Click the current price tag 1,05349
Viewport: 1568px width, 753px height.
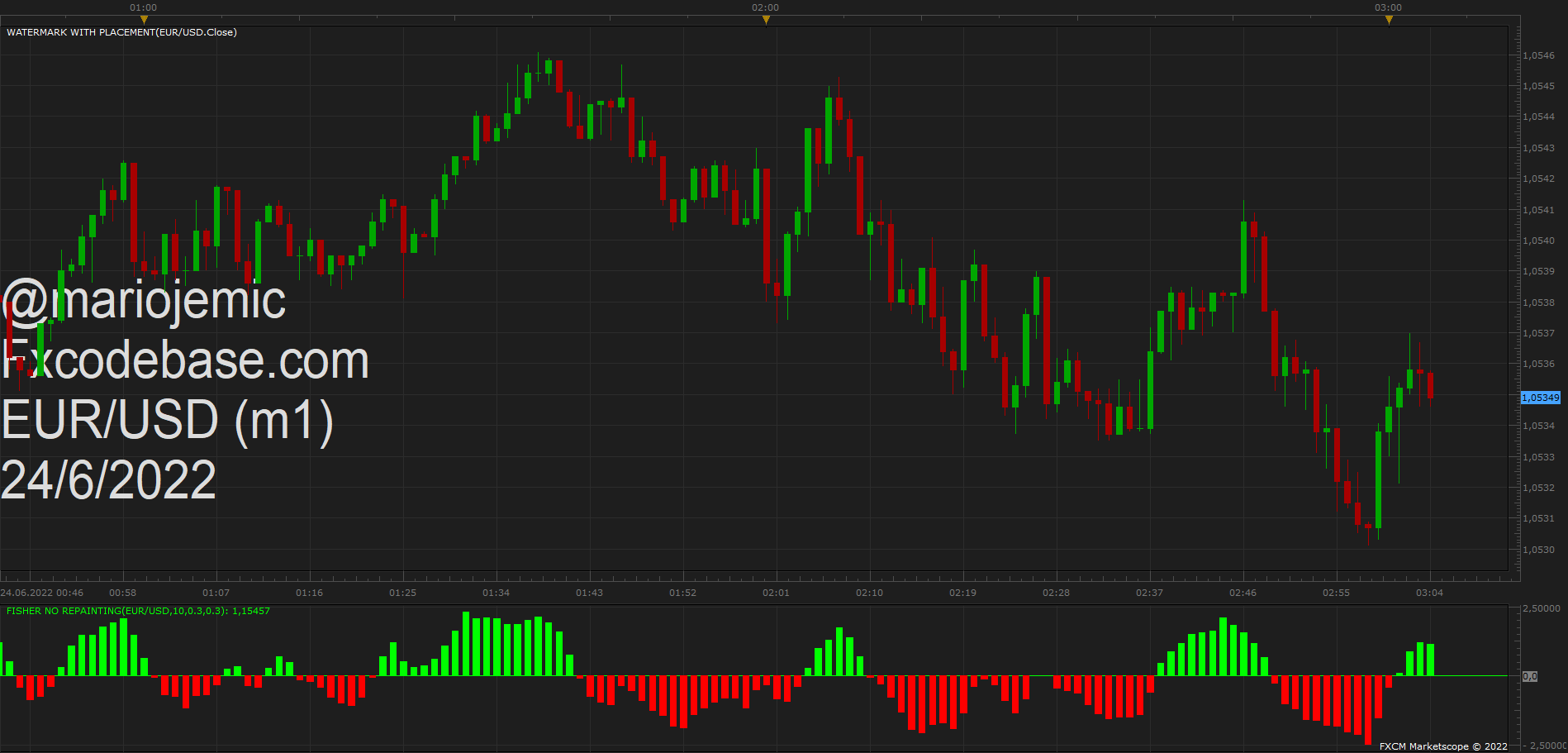[x=1541, y=398]
